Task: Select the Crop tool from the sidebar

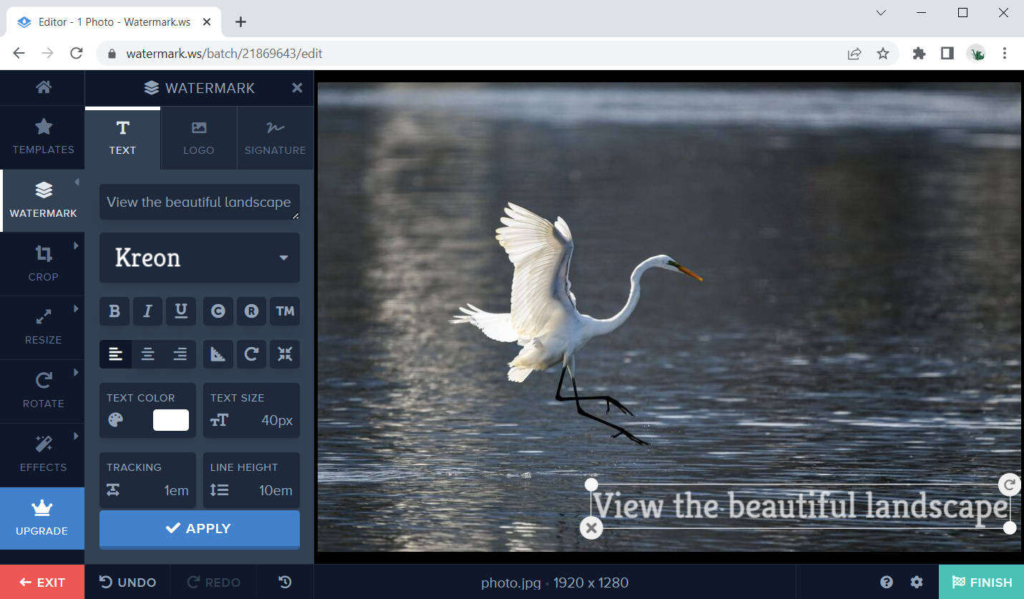Action: [x=42, y=263]
